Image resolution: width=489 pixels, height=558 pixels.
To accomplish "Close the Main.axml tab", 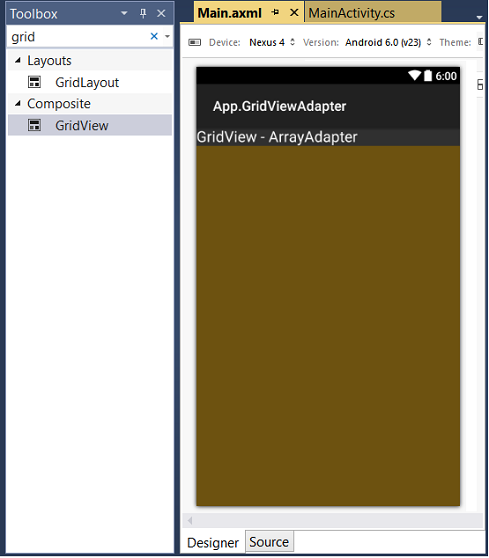I will point(294,13).
